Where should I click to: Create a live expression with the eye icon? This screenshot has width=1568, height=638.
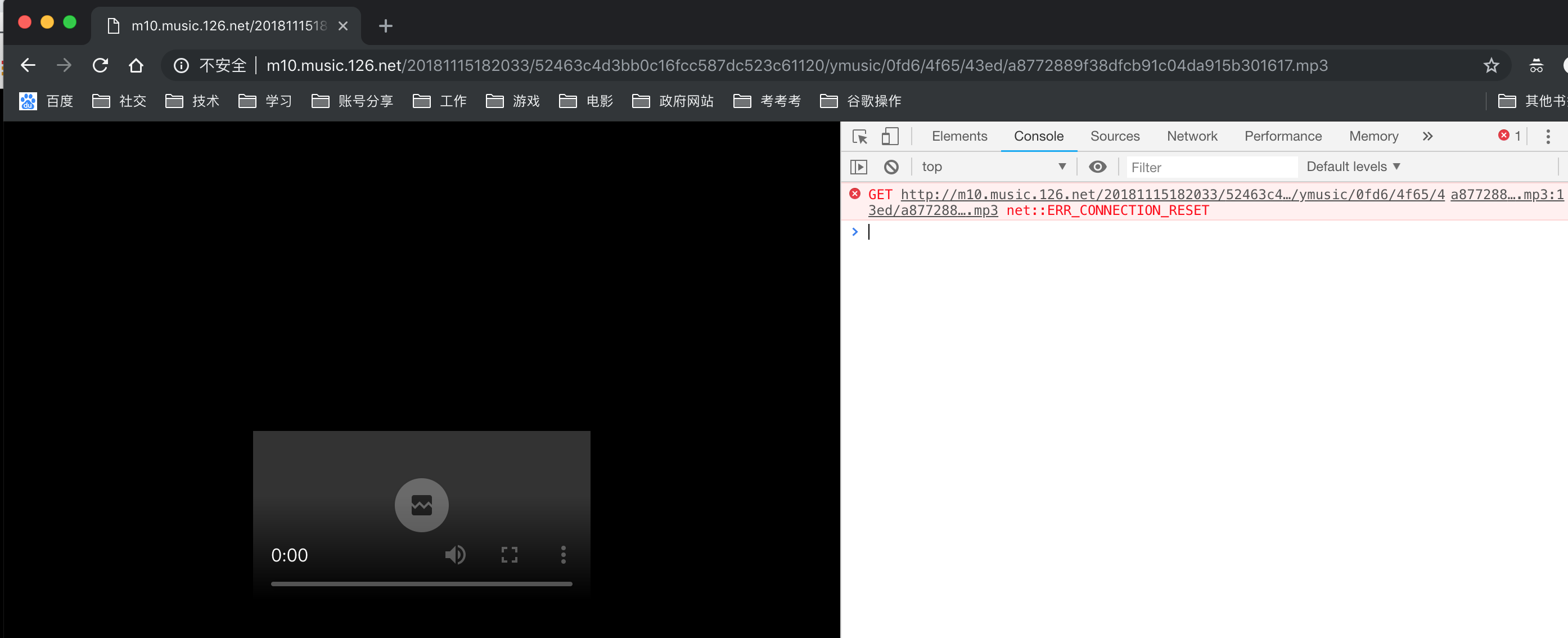coord(1097,166)
